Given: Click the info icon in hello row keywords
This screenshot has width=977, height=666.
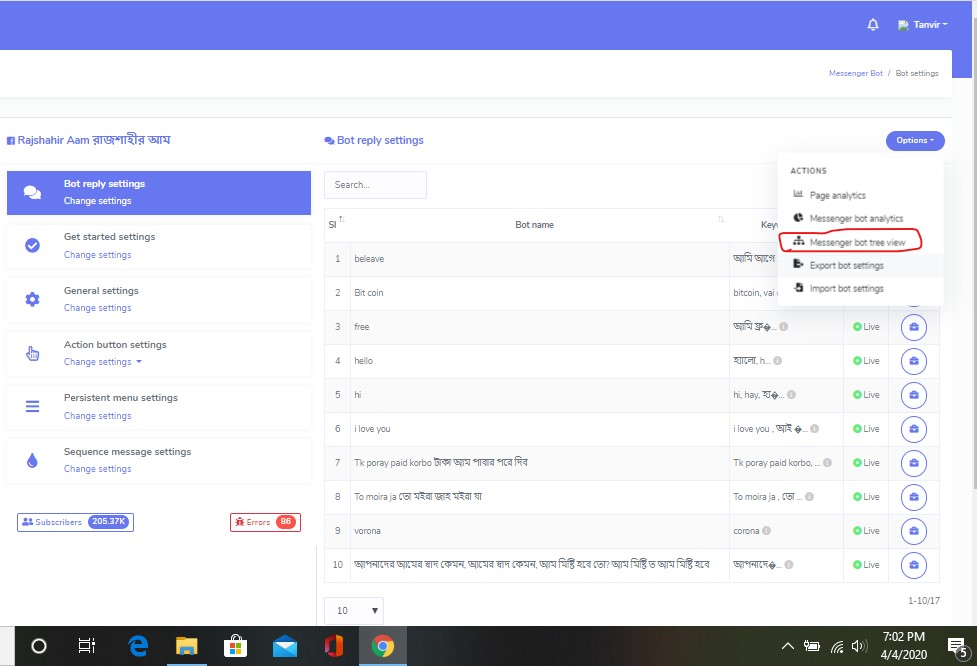Looking at the screenshot, I should [x=777, y=360].
